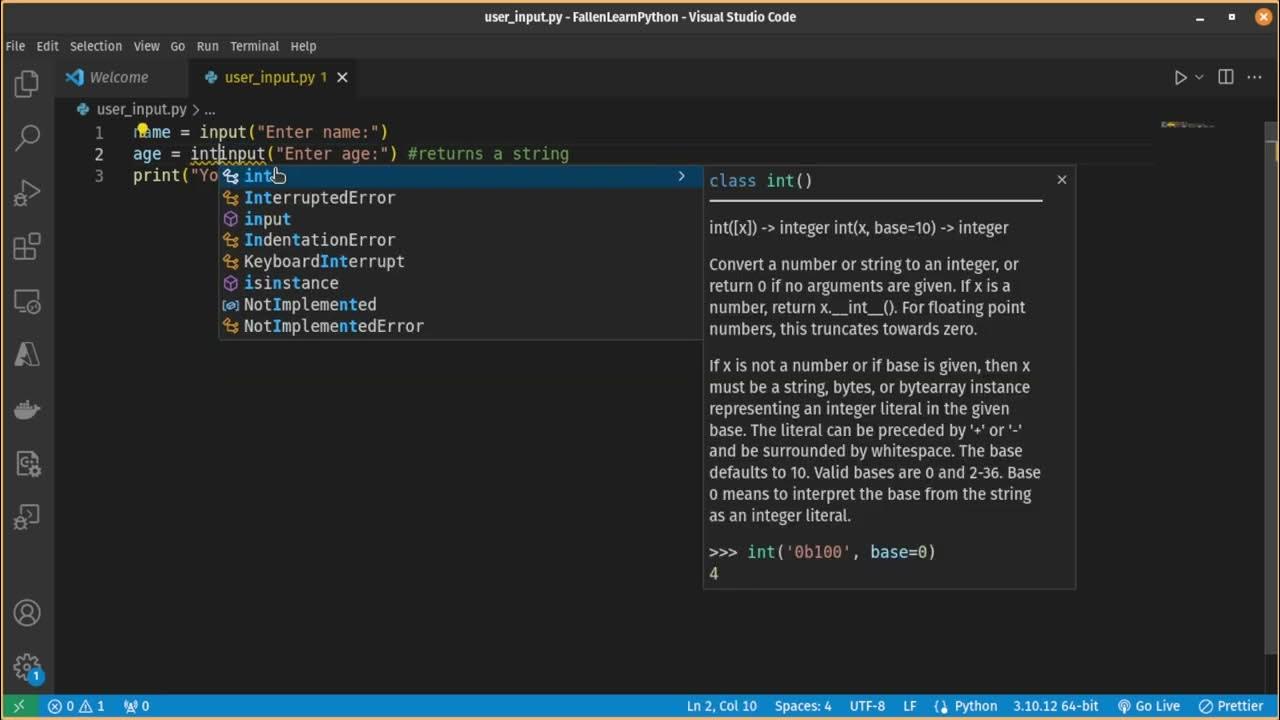Image resolution: width=1280 pixels, height=720 pixels.
Task: Open the Search view icon
Action: pyautogui.click(x=27, y=137)
